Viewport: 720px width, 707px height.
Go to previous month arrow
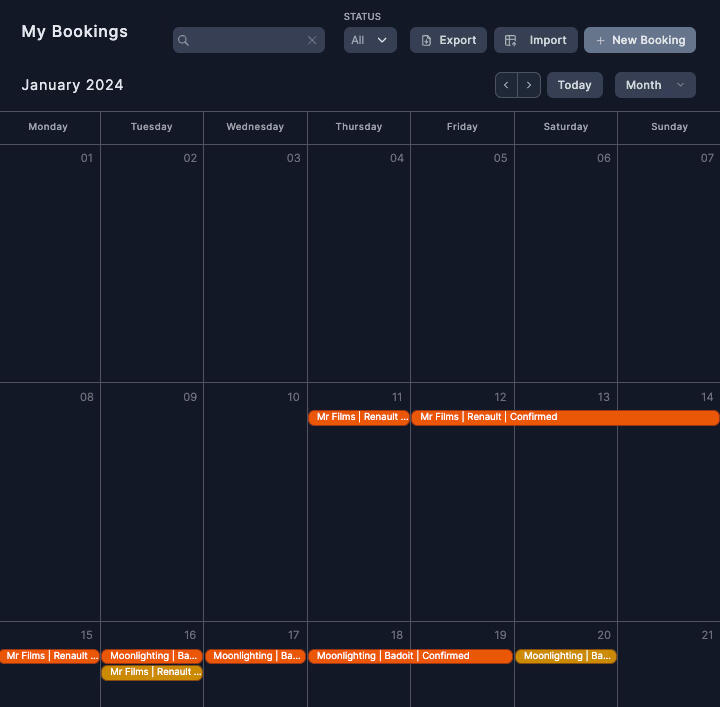coord(506,85)
